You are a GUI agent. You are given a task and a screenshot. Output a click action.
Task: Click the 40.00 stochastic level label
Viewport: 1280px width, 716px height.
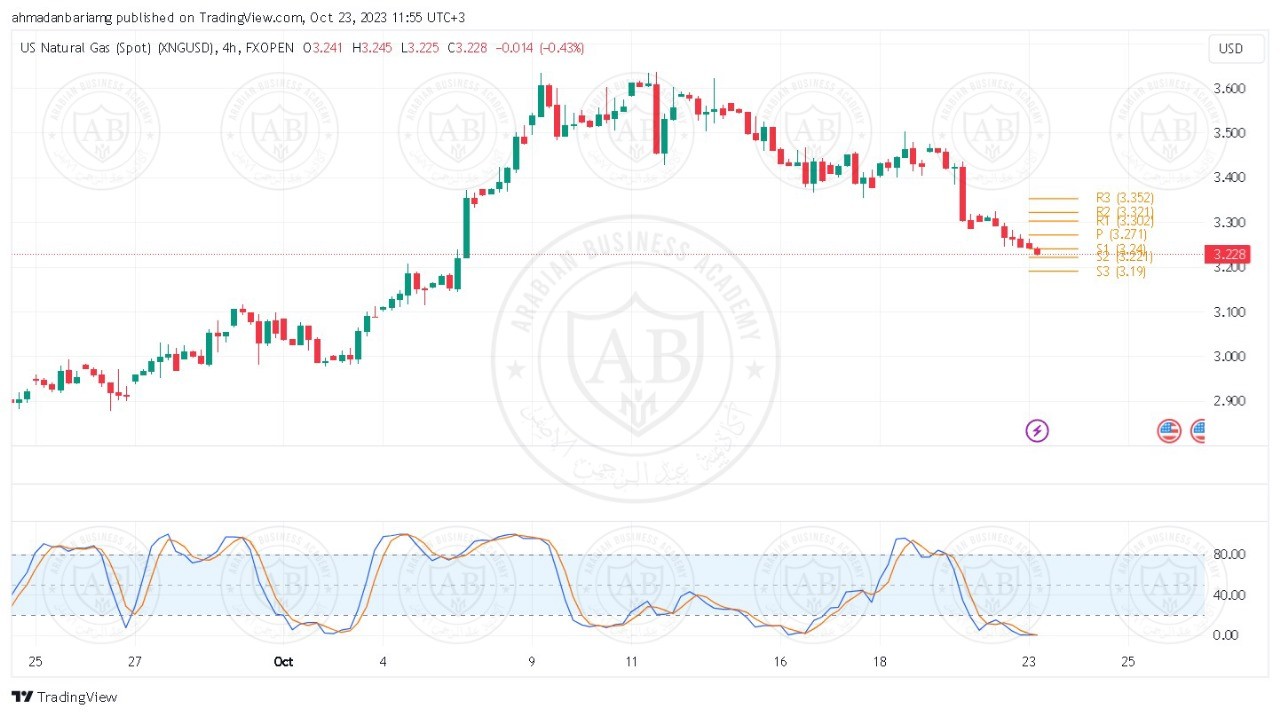[1228, 595]
